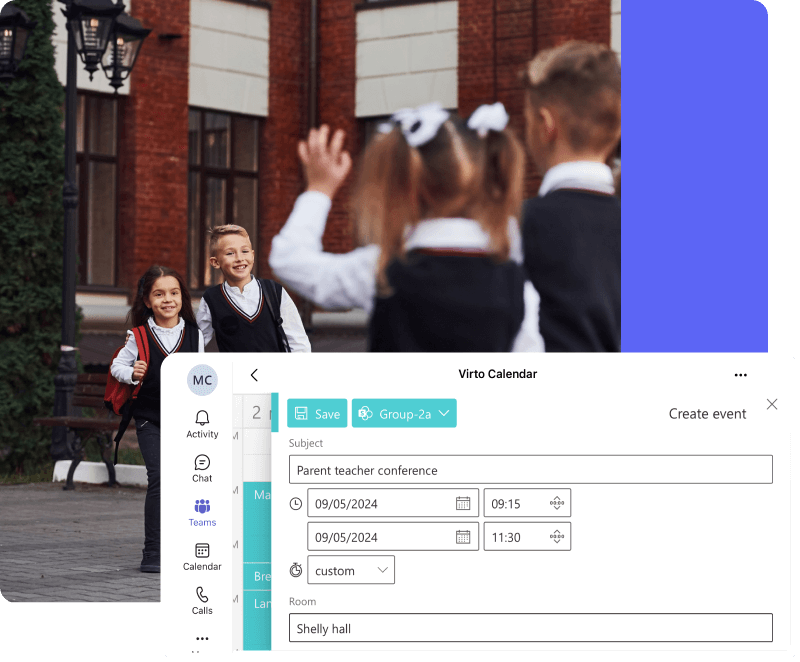Expand the Group-2a calendar dropdown
This screenshot has width=800, height=662.
tap(405, 414)
